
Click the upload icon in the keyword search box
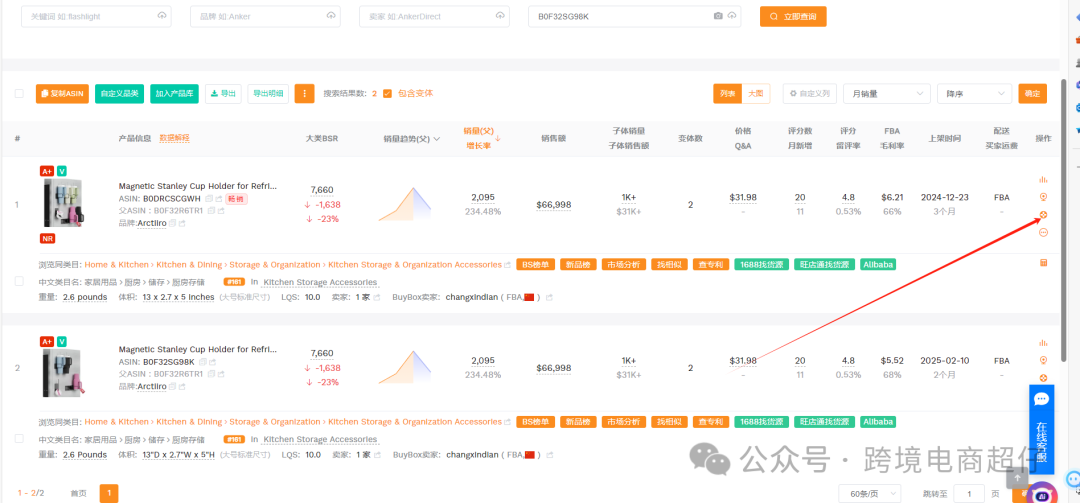162,16
